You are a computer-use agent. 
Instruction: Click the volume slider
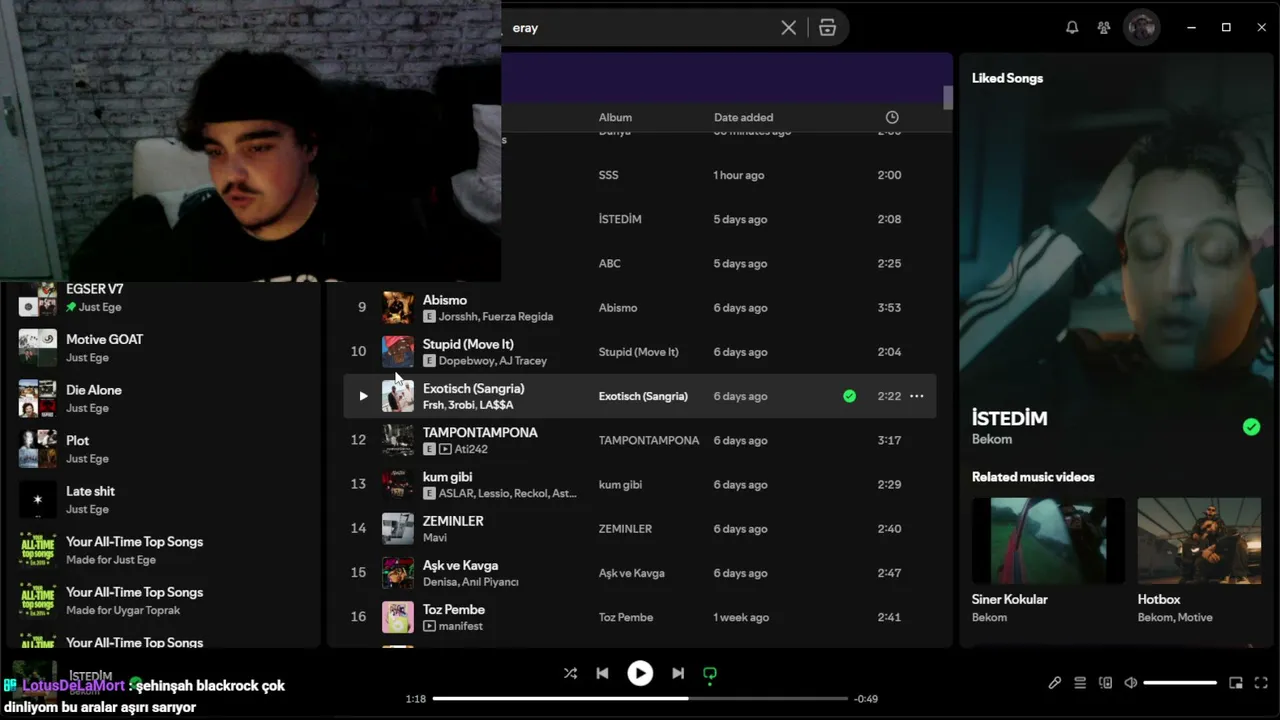coord(1180,683)
